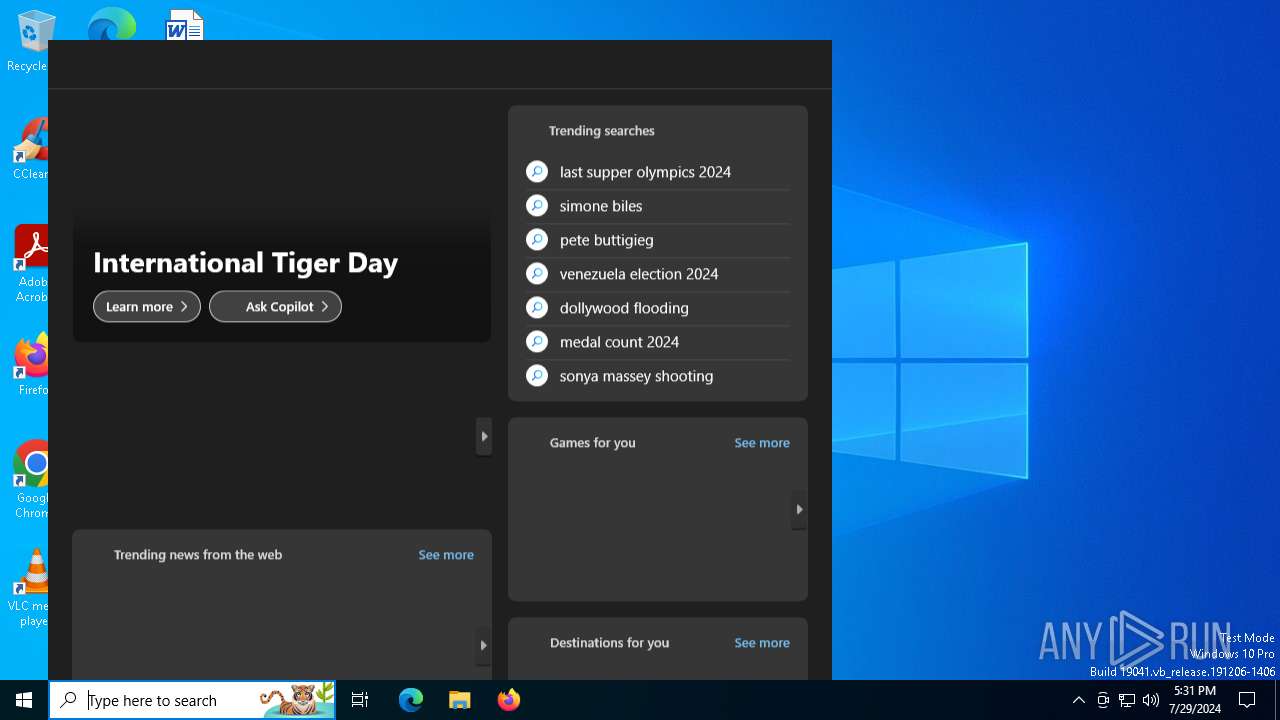Viewport: 1280px width, 720px height.
Task: Launch the Google Chrome desktop shortcut
Action: 31,480
